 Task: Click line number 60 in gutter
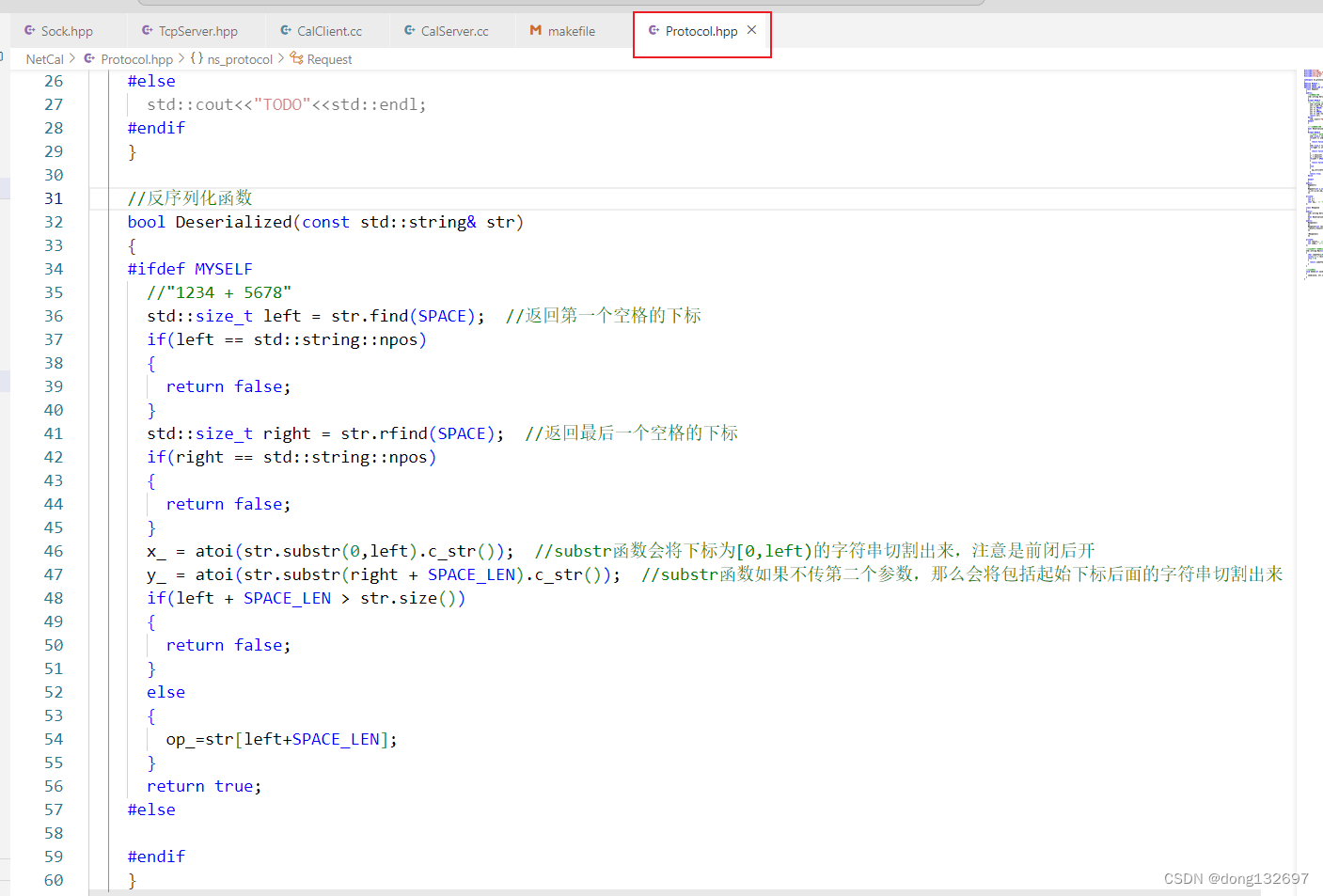click(x=54, y=880)
